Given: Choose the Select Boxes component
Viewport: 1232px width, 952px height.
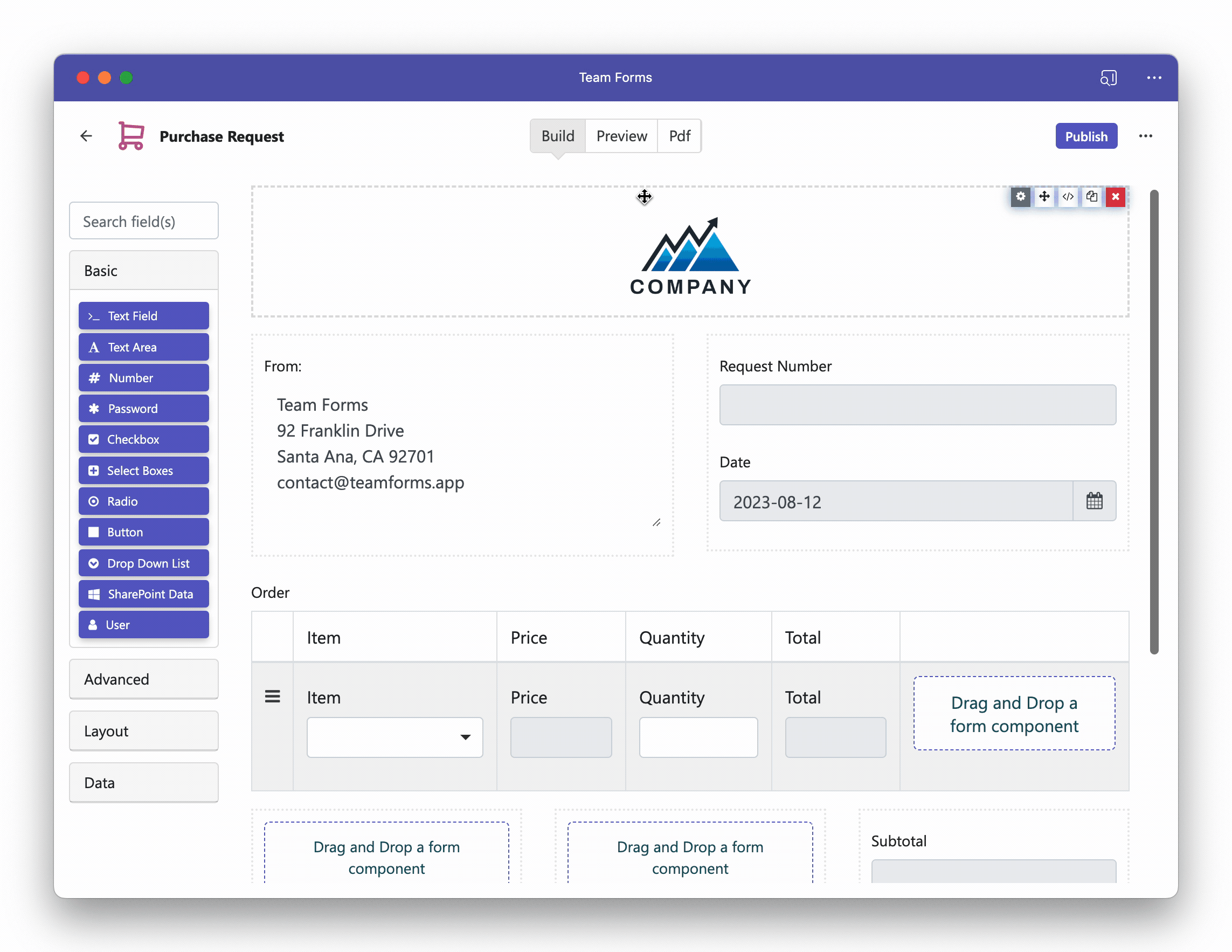Looking at the screenshot, I should [144, 470].
